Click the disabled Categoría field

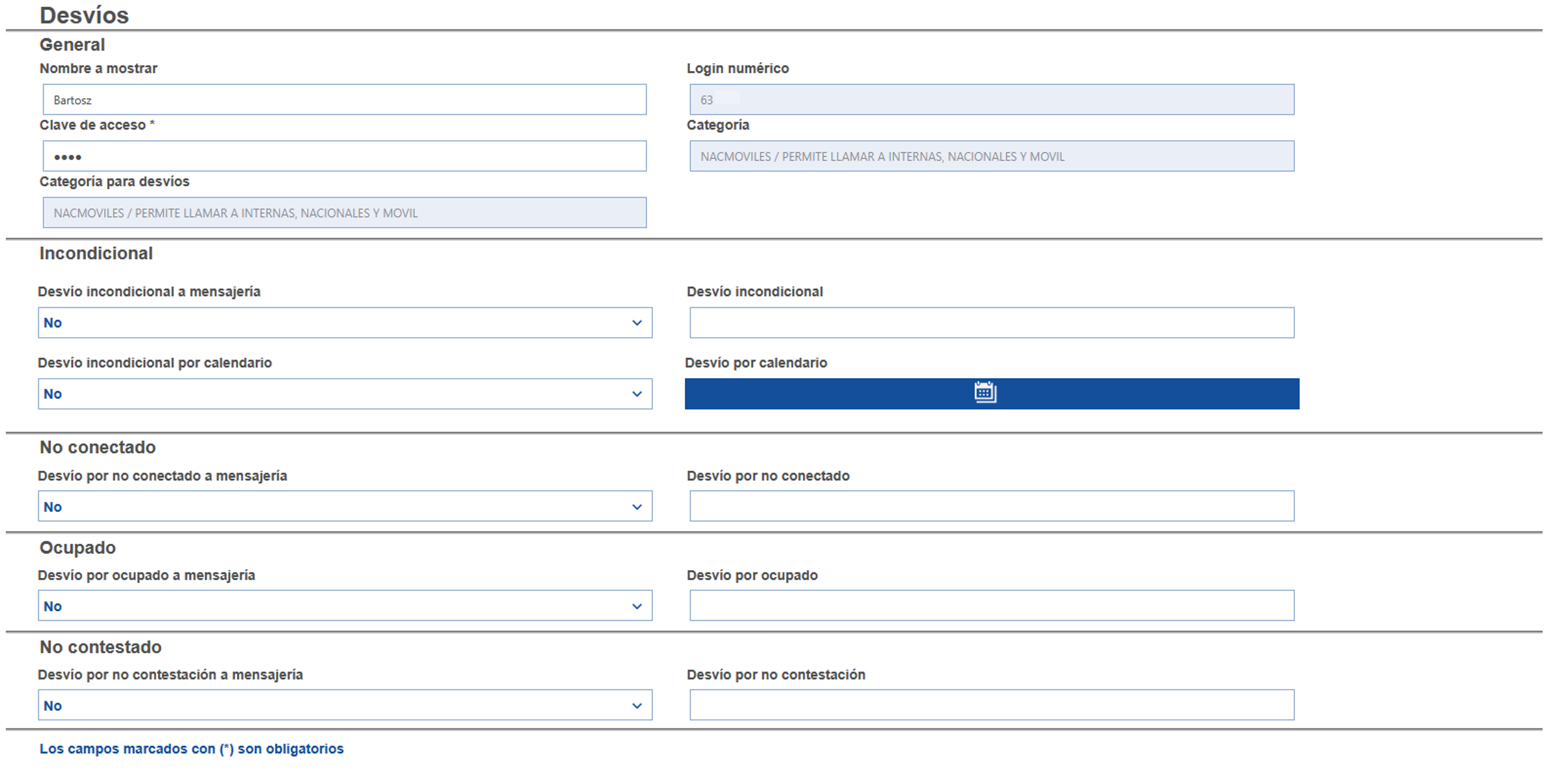click(x=991, y=156)
